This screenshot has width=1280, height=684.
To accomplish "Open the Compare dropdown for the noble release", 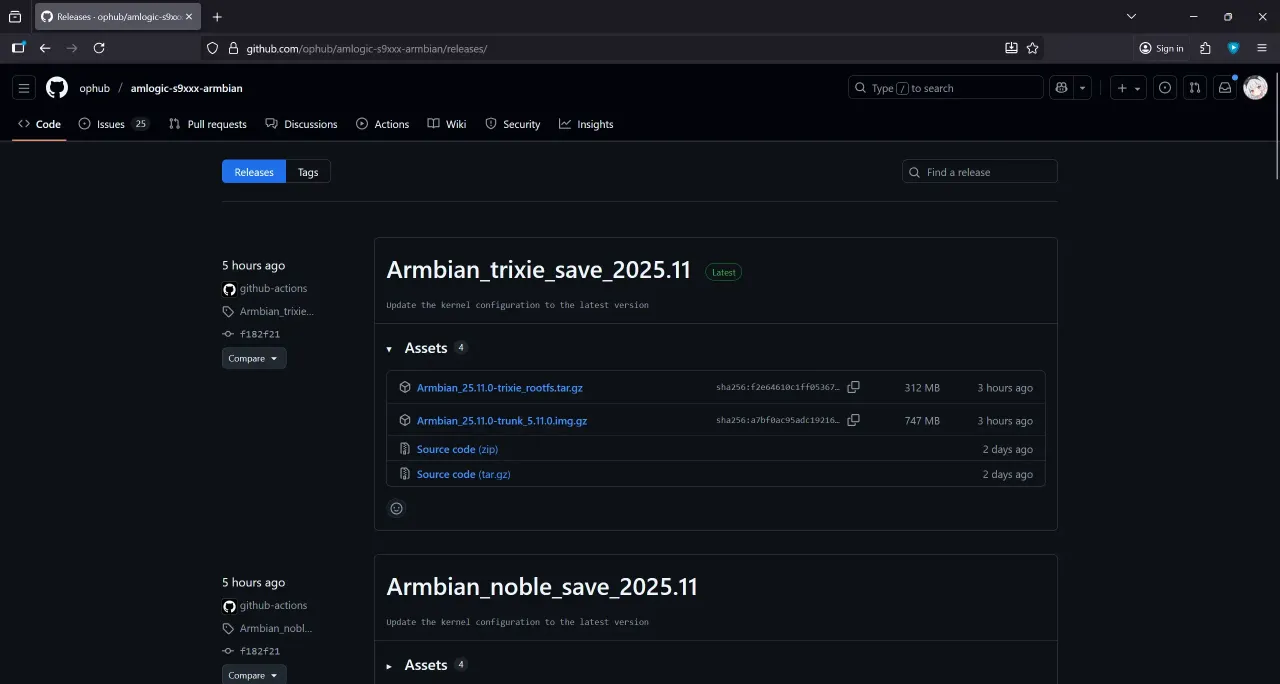I will [254, 675].
